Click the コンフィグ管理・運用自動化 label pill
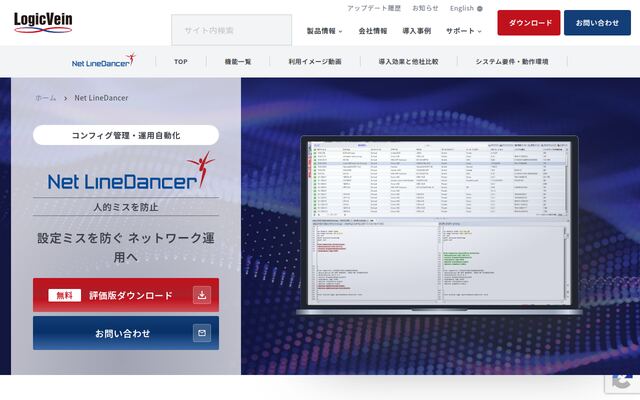Image resolution: width=640 pixels, height=400 pixels. [126, 135]
